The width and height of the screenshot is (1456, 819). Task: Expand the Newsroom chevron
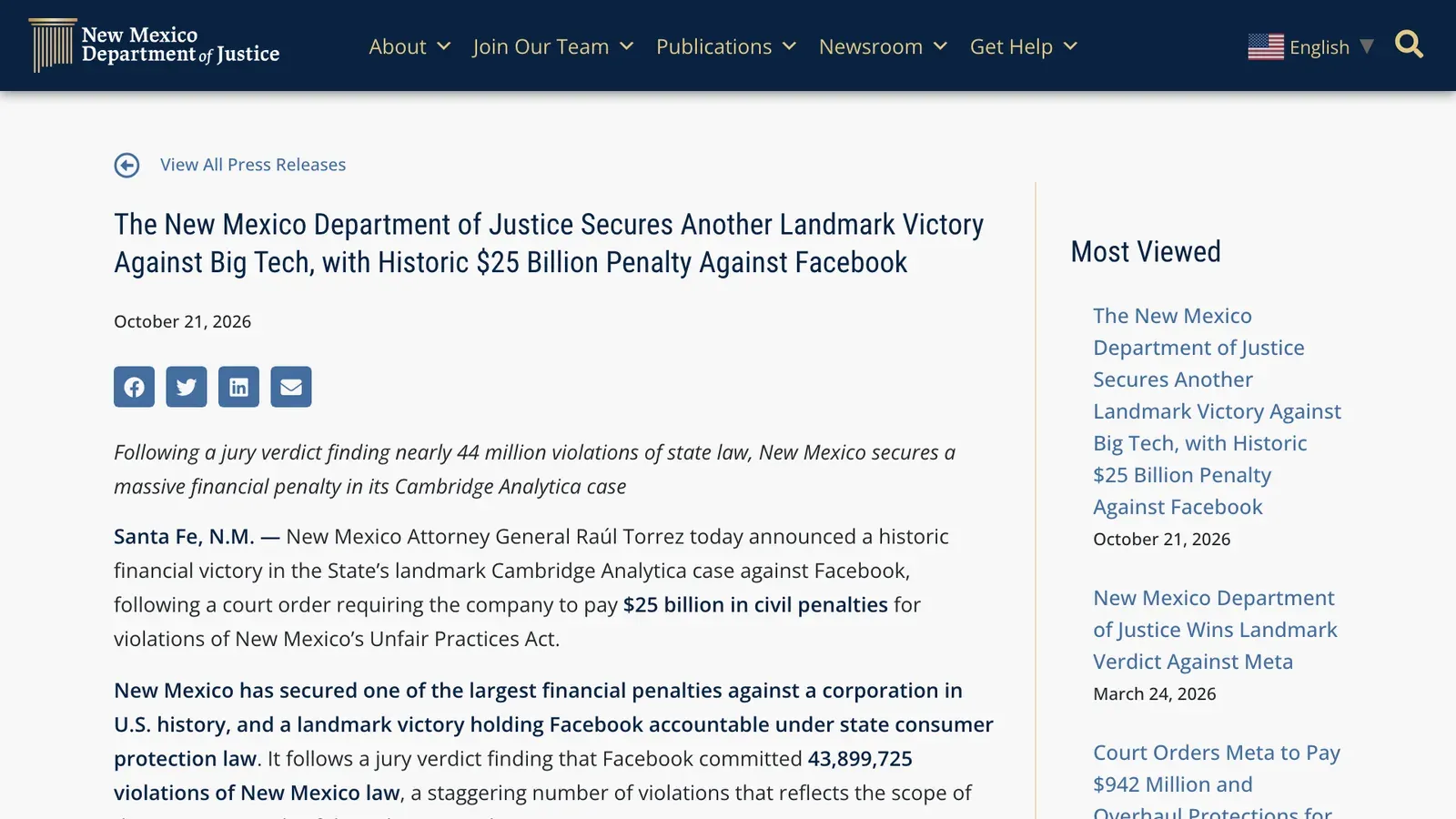coord(941,46)
